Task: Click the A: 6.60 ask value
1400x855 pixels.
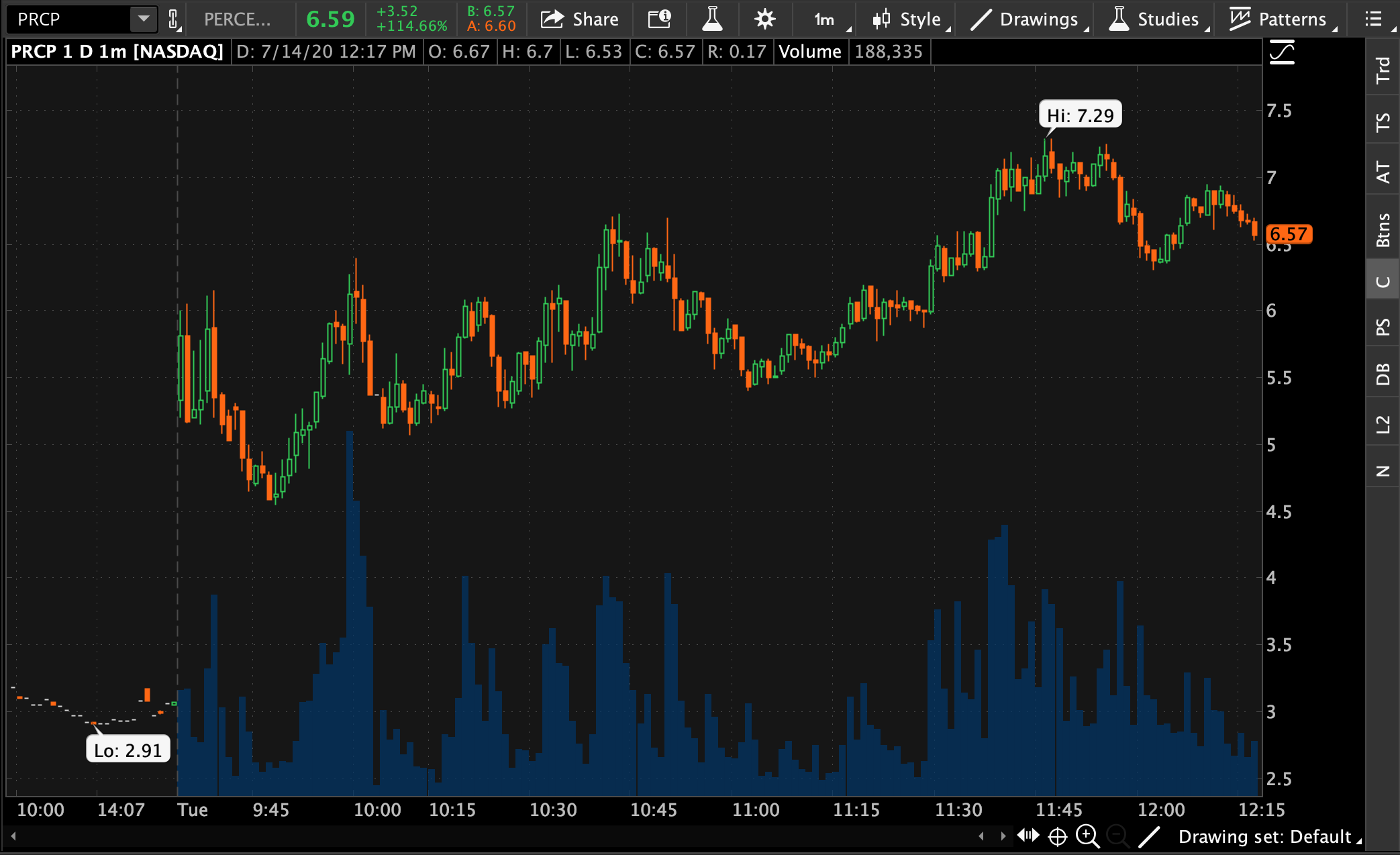Action: (x=491, y=26)
